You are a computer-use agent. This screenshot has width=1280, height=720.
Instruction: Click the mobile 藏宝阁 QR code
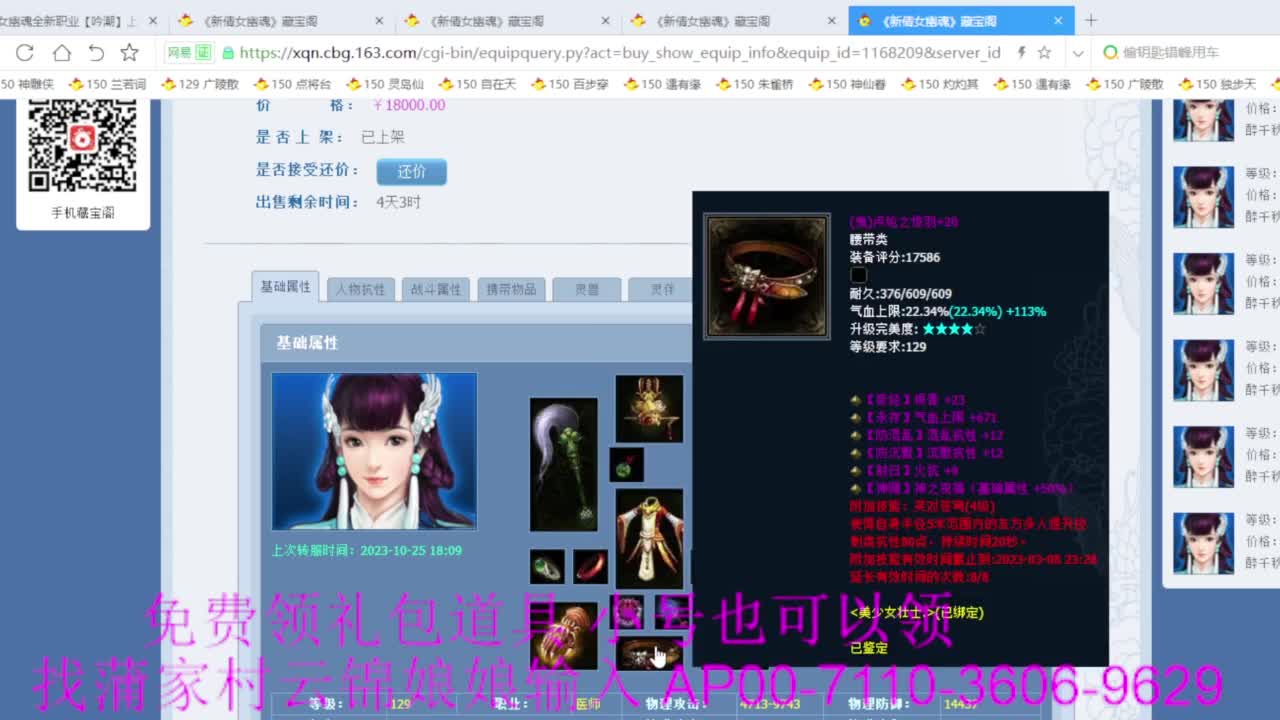(82, 146)
